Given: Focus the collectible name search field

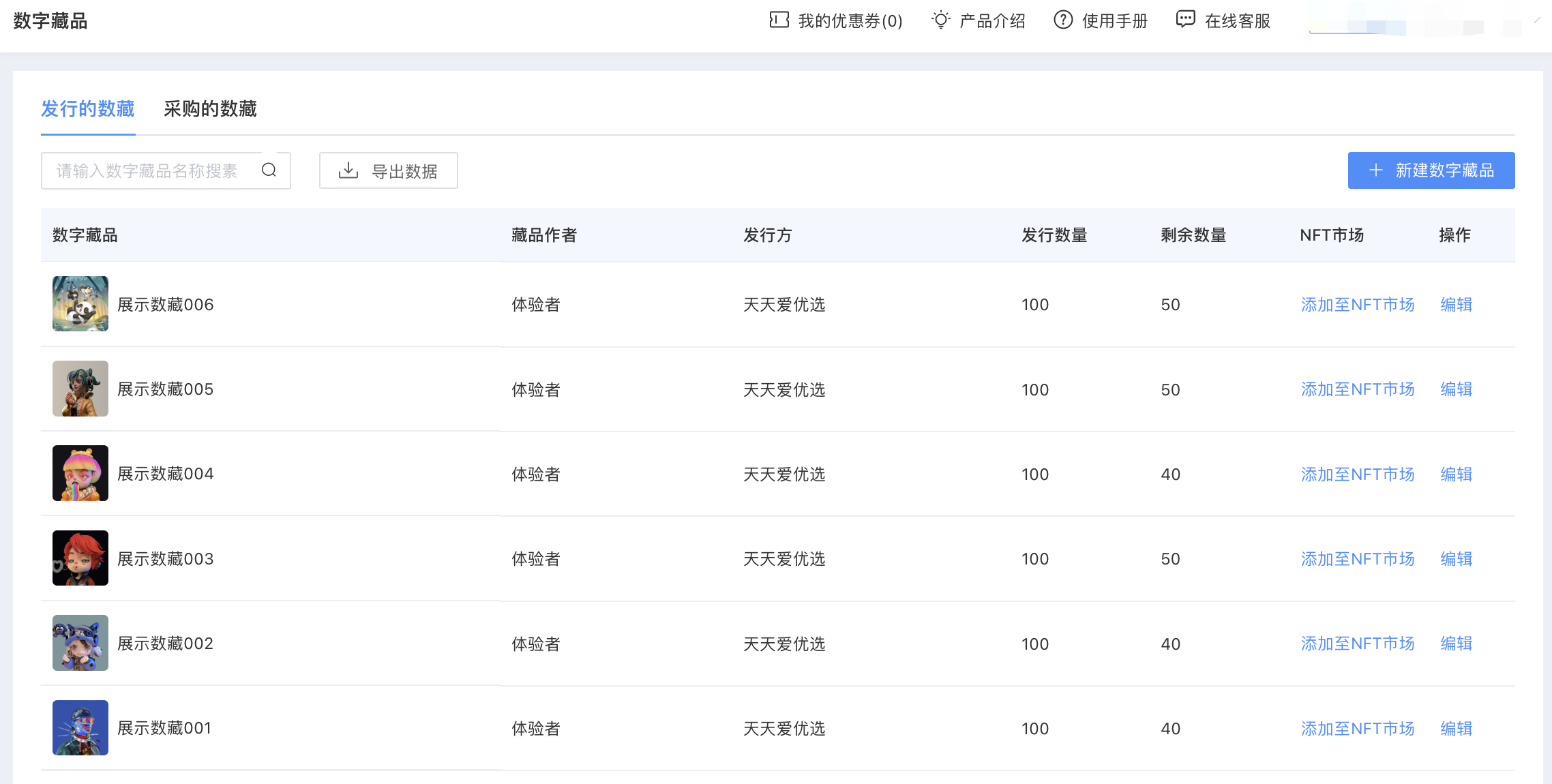Looking at the screenshot, I should point(147,170).
